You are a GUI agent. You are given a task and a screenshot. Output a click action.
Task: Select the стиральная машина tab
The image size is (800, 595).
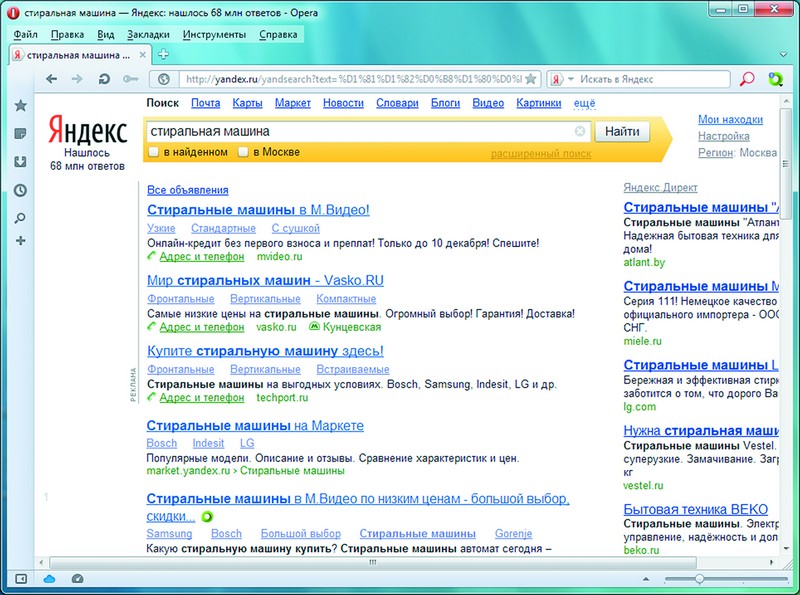tap(80, 55)
